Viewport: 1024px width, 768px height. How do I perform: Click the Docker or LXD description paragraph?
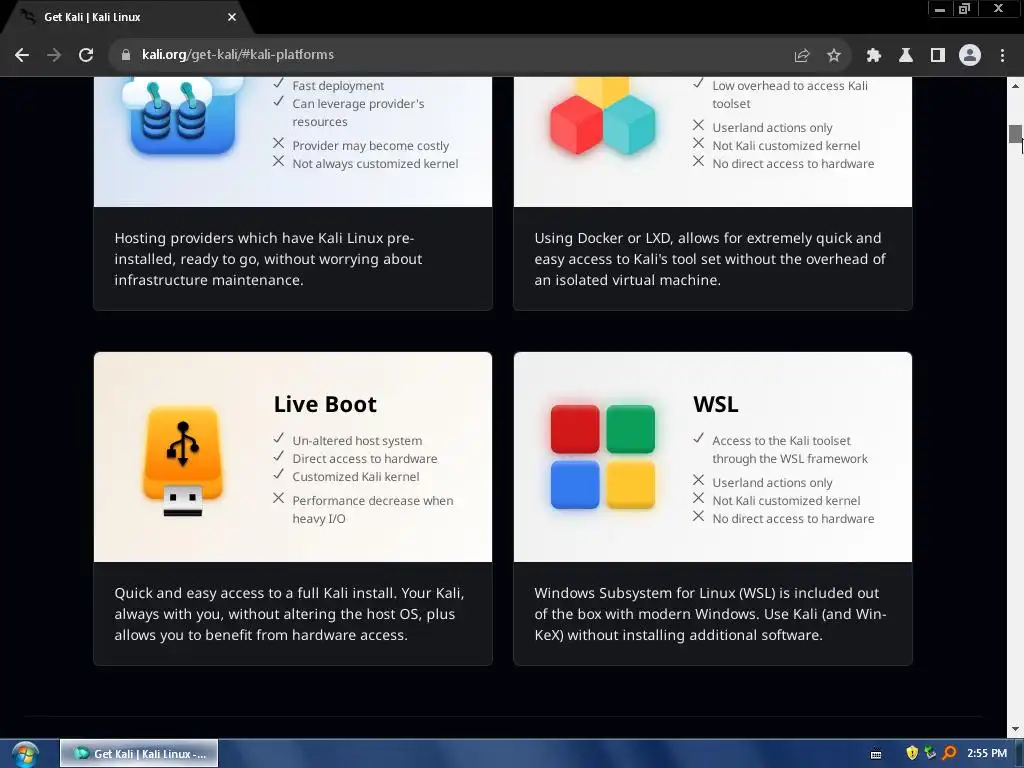[710, 259]
